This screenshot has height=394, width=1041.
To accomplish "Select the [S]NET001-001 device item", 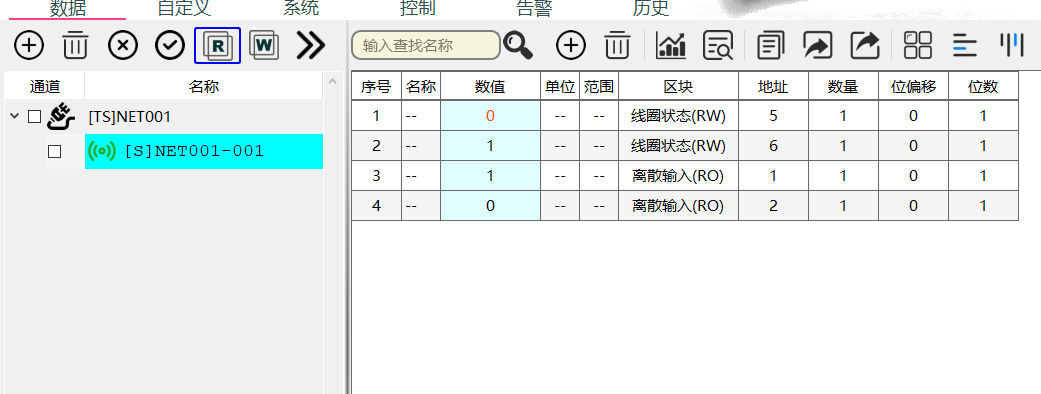I will (x=204, y=151).
